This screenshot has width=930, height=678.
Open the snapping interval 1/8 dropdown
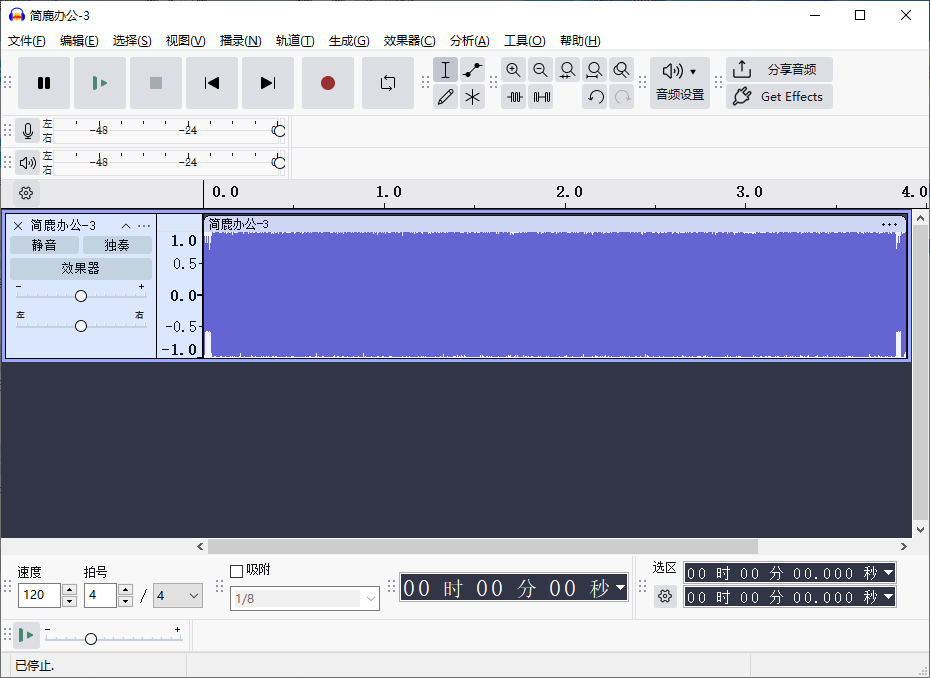305,598
